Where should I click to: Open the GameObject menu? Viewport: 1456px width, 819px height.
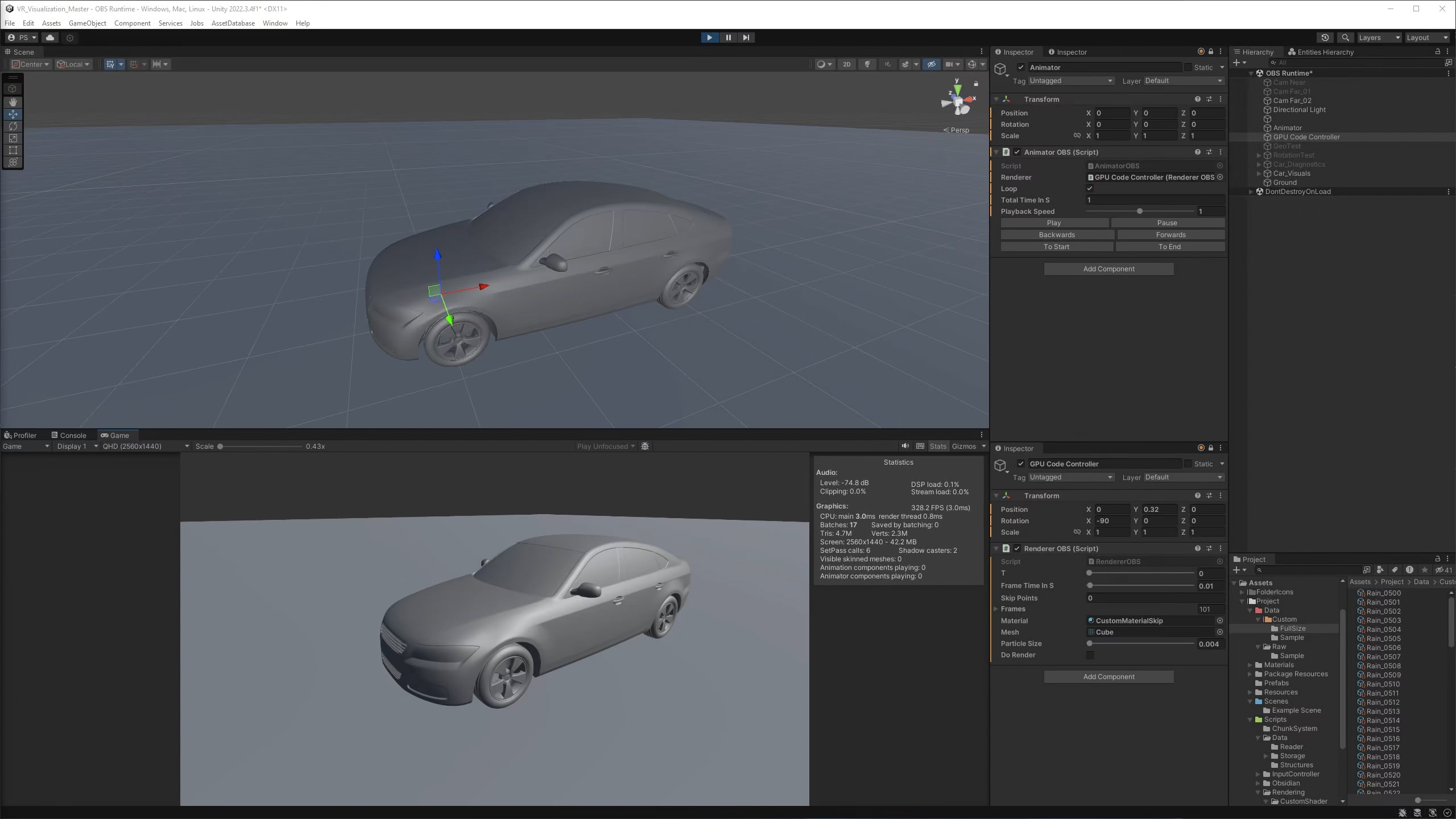point(86,23)
